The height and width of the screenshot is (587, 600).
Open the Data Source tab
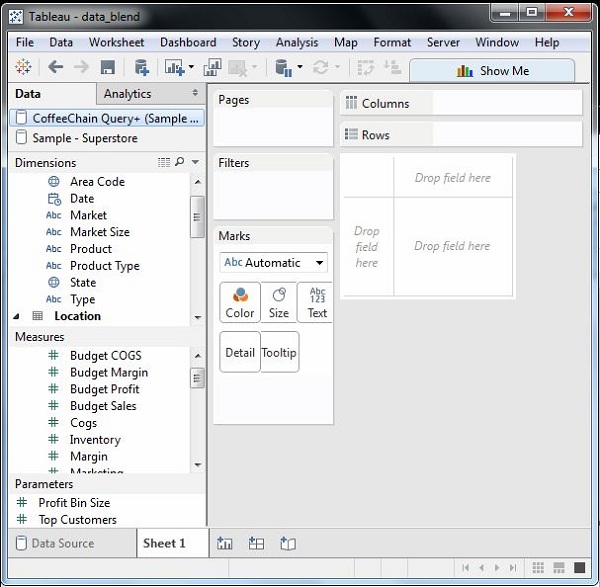coord(62,543)
